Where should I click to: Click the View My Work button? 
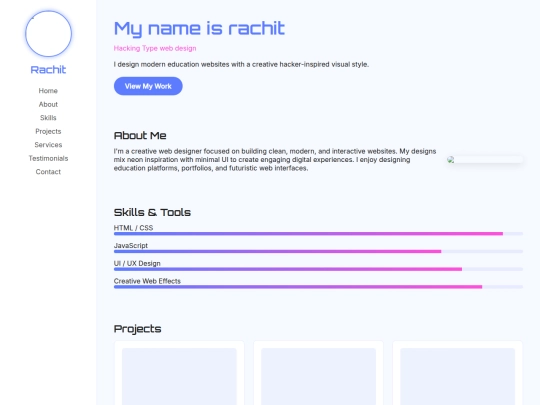[x=148, y=86]
